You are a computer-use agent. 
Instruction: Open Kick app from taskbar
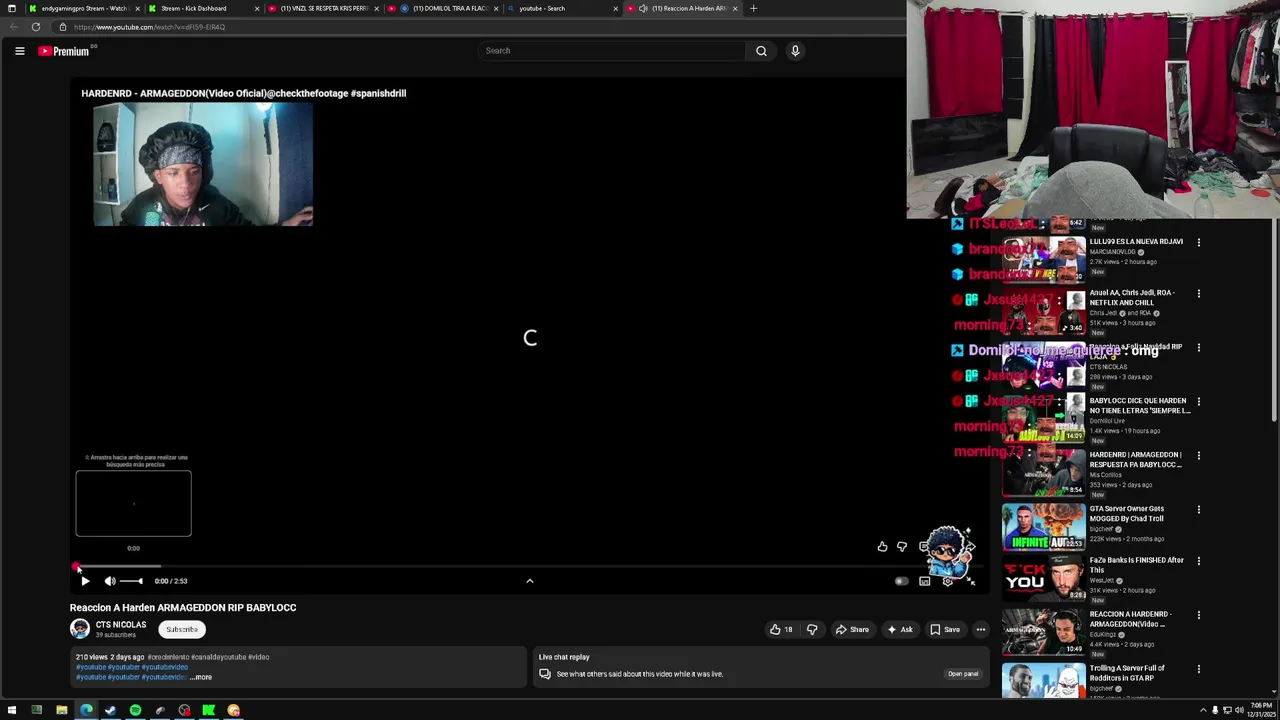209,711
